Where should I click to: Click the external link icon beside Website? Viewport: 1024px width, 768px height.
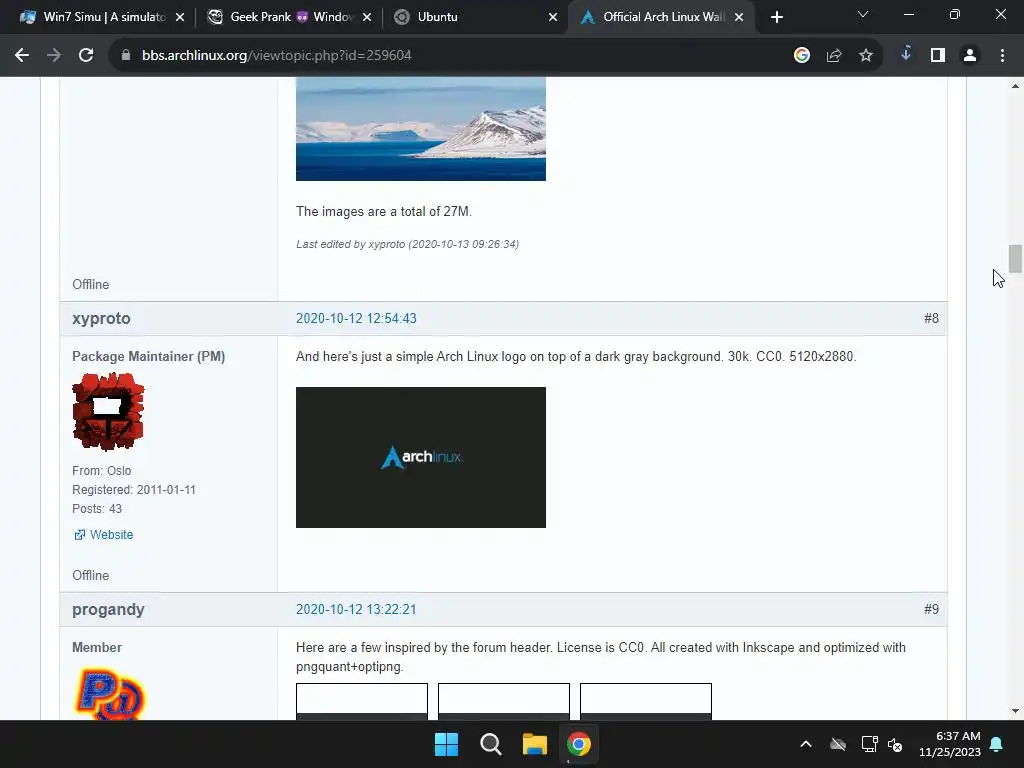click(80, 535)
